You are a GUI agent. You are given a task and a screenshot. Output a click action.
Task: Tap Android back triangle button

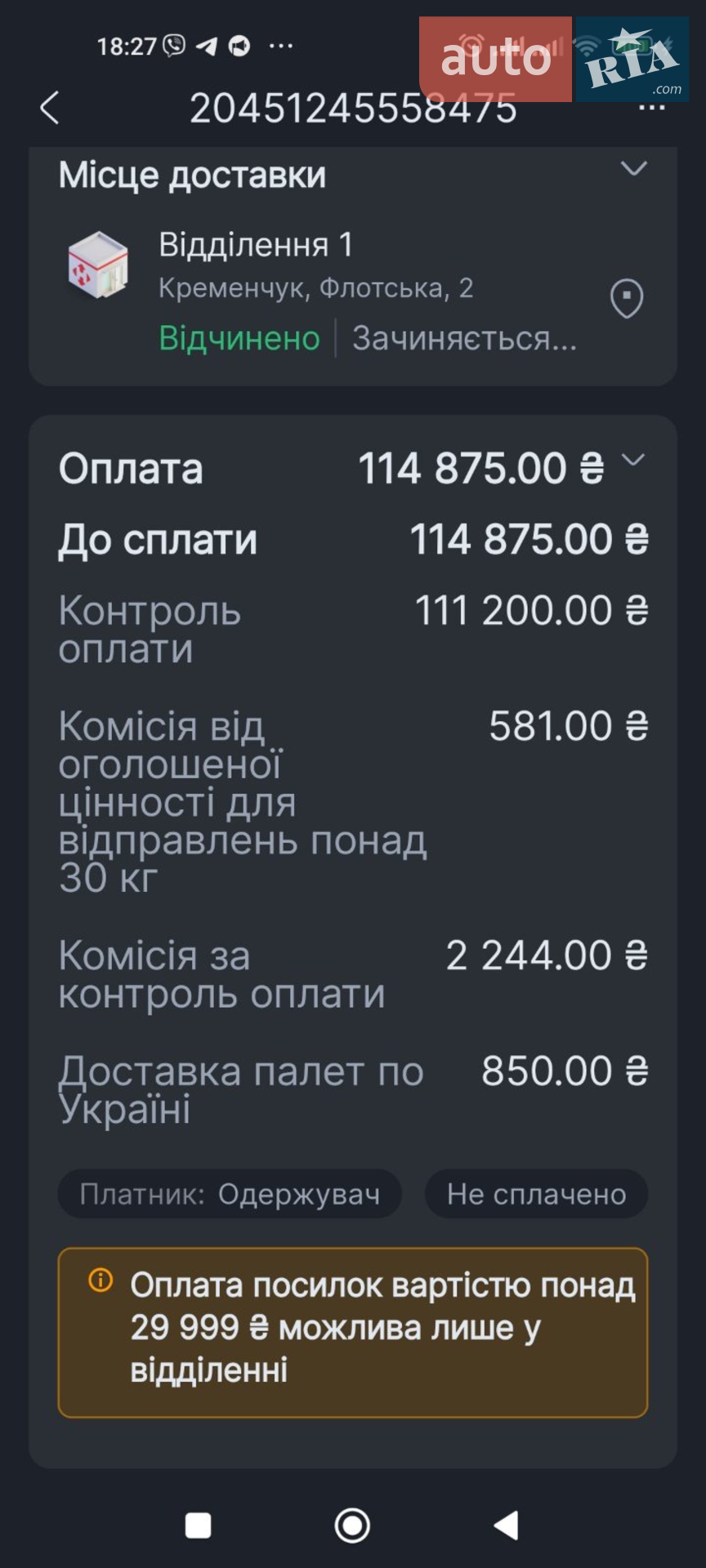point(507,1525)
